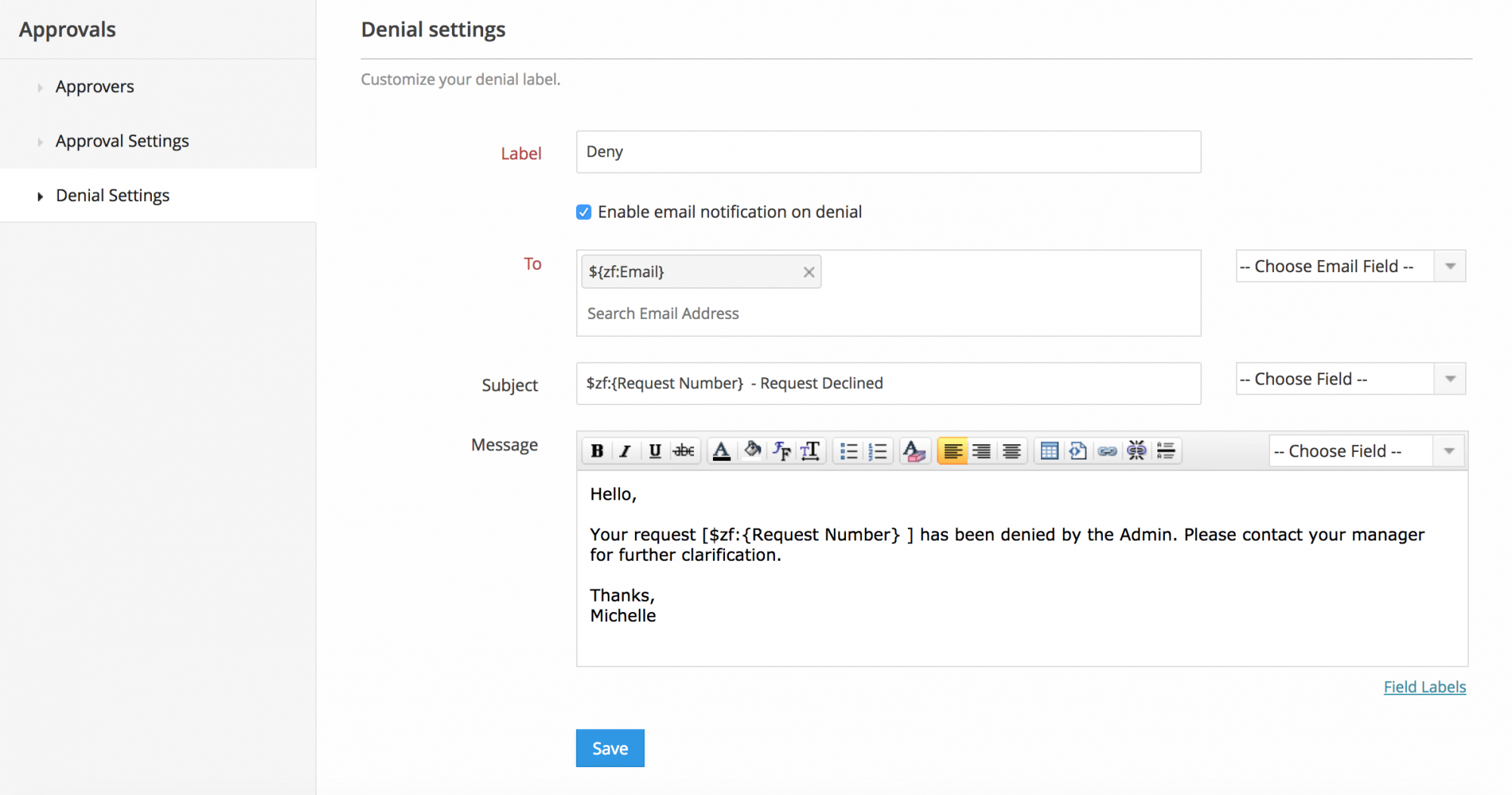
Task: Open the Subject row Choose Field dropdown
Action: [x=1350, y=379]
